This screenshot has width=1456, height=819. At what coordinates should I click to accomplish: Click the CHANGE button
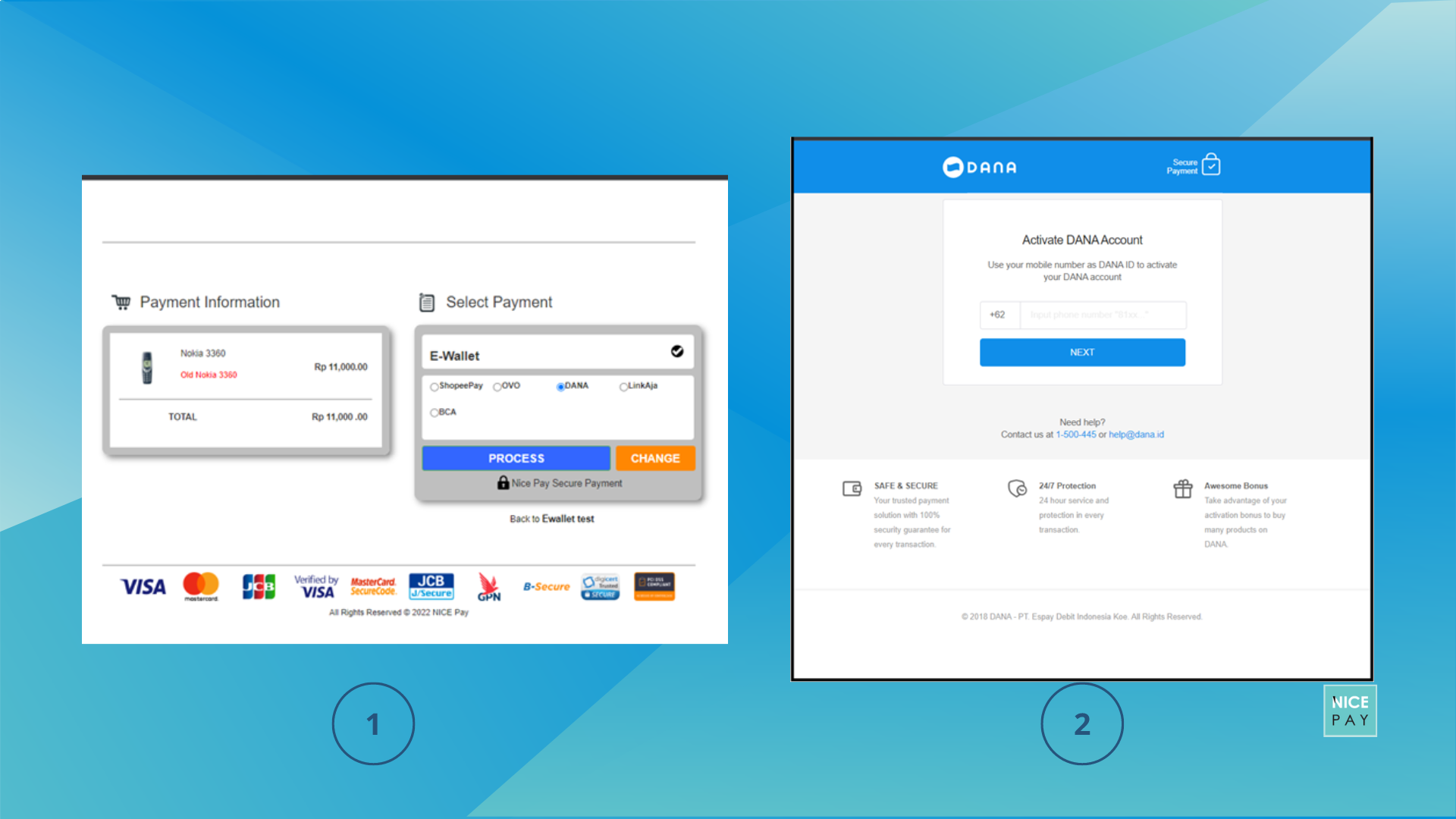coord(654,457)
